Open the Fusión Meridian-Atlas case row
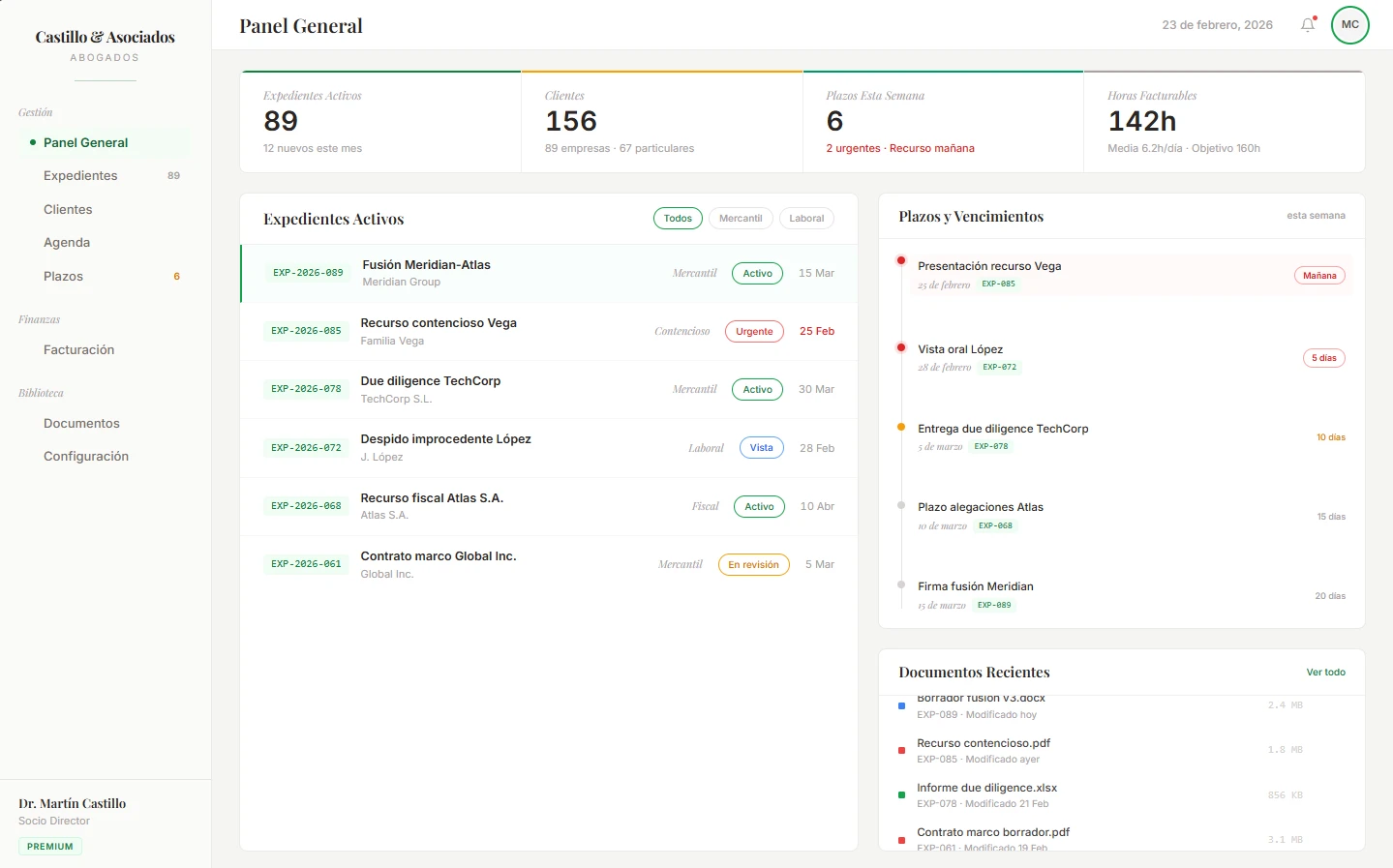The width and height of the screenshot is (1393, 868). pyautogui.click(x=549, y=273)
